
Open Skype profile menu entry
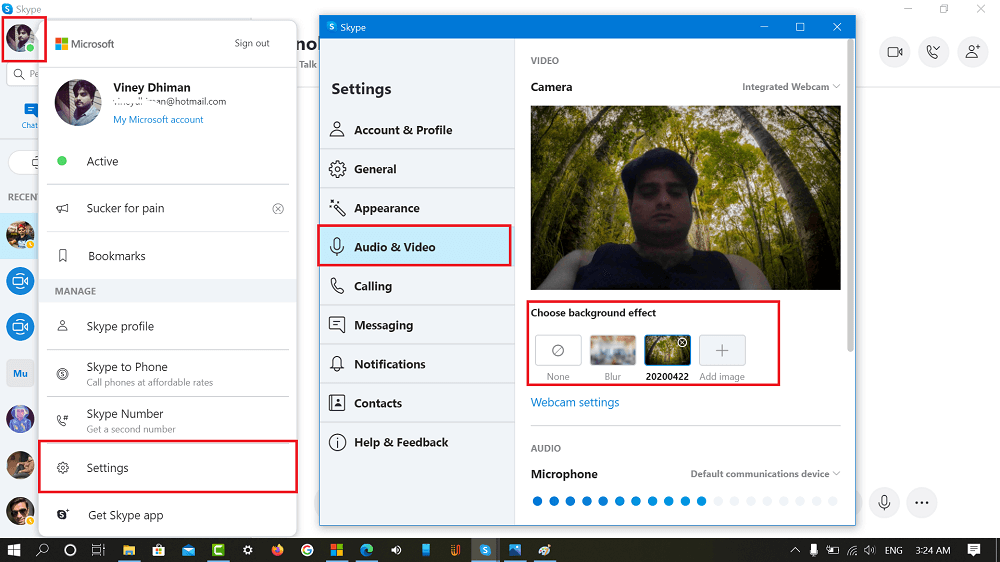point(168,326)
